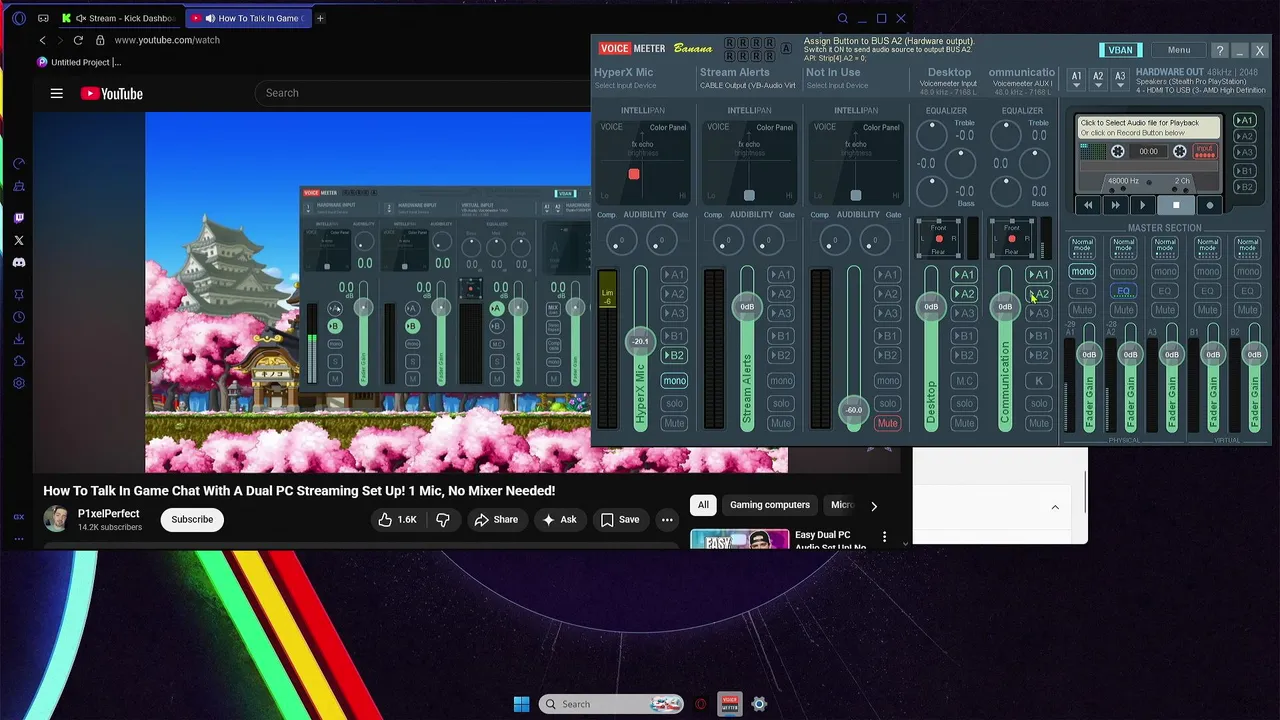Open Voicemeeter from the taskbar
The image size is (1280, 720).
tap(730, 704)
